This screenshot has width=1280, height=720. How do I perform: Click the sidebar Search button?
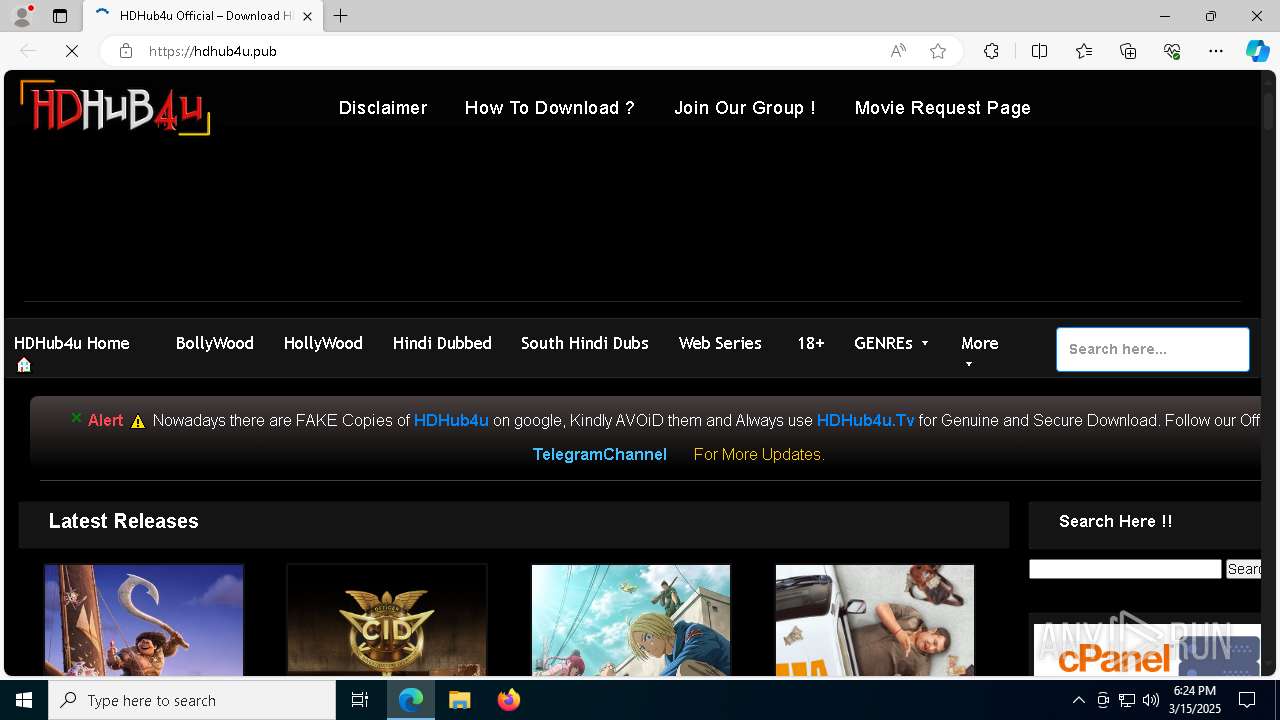tap(1244, 569)
